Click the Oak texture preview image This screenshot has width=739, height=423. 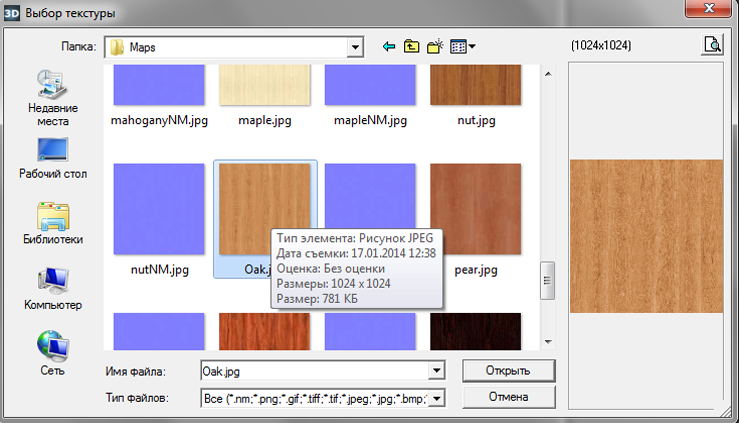[x=646, y=236]
